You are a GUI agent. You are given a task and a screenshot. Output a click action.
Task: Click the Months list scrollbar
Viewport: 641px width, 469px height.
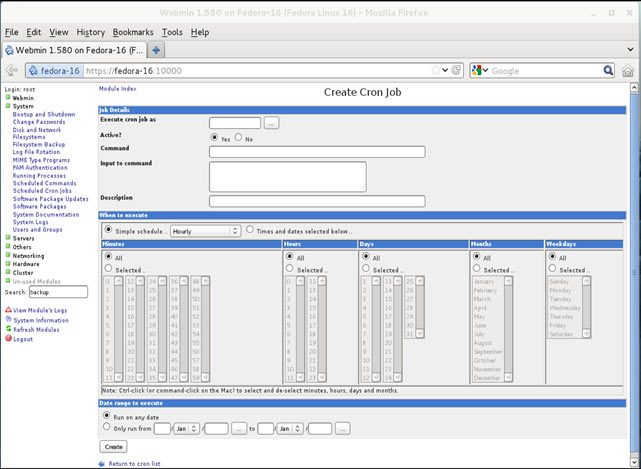point(508,329)
